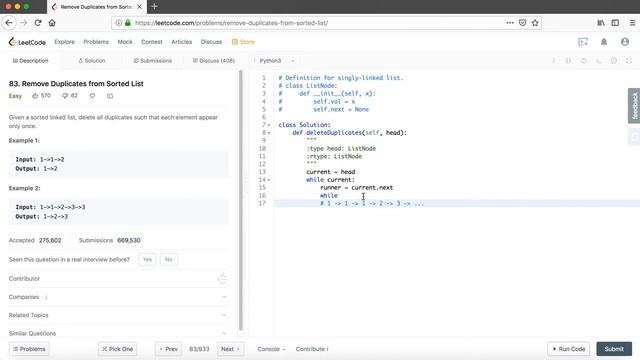The height and width of the screenshot is (360, 640).
Task: Expand the Related Topics section
Action: tap(118, 315)
